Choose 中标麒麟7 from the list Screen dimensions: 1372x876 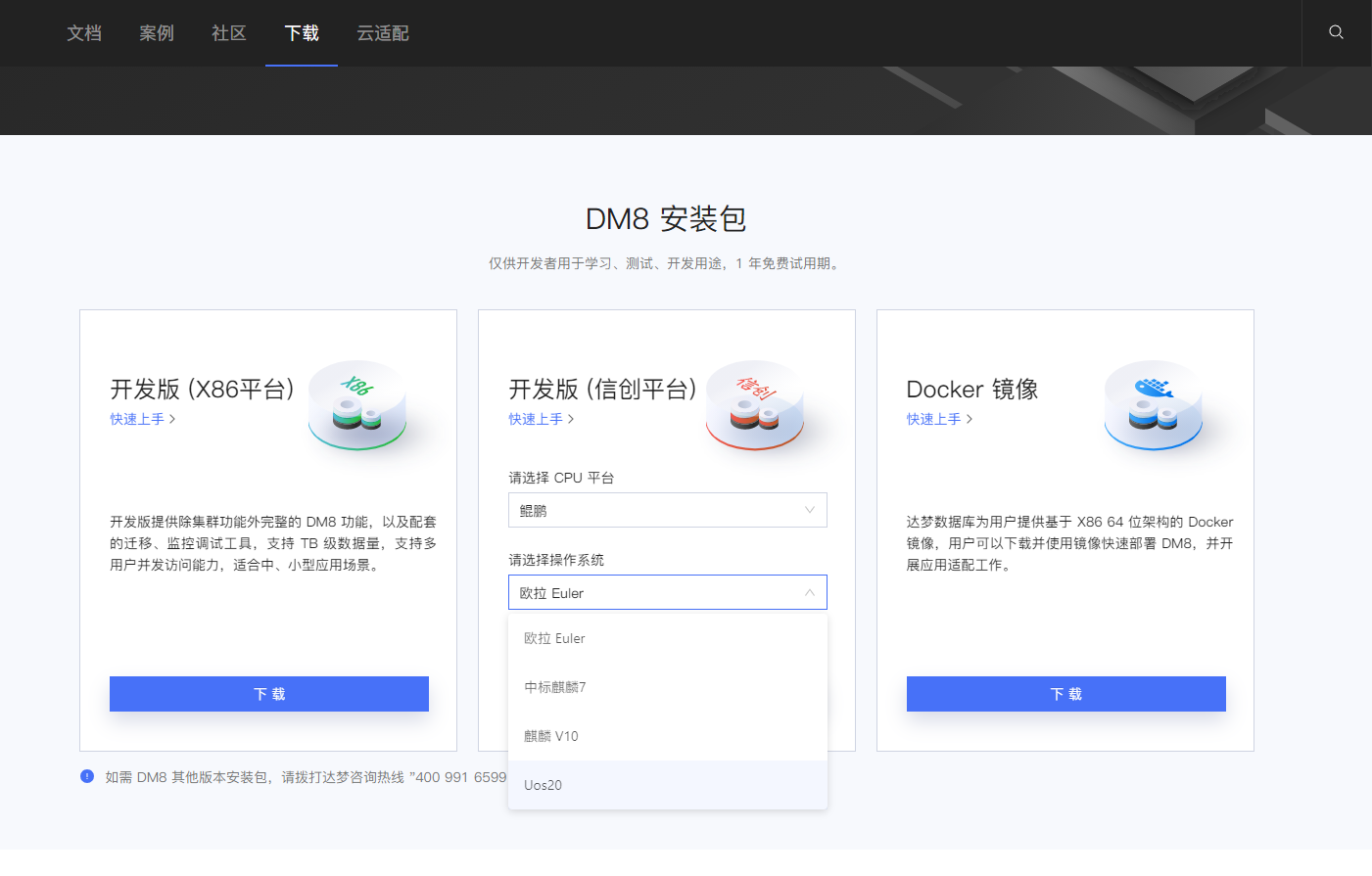coord(553,687)
